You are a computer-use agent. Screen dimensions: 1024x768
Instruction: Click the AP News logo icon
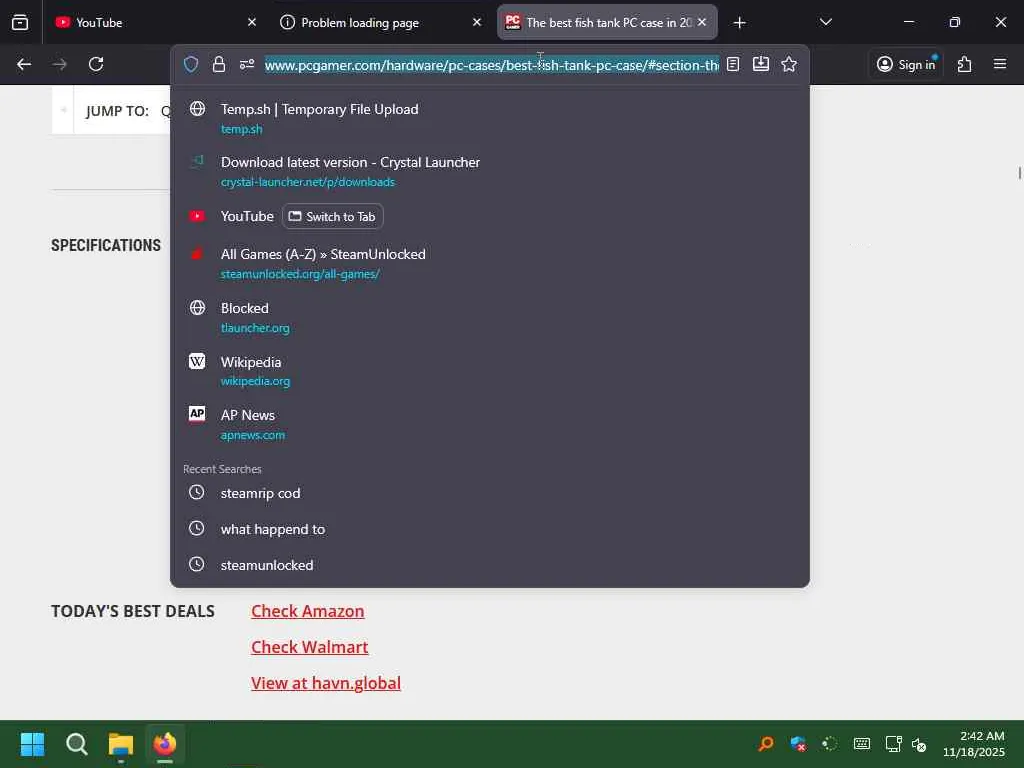tap(197, 414)
